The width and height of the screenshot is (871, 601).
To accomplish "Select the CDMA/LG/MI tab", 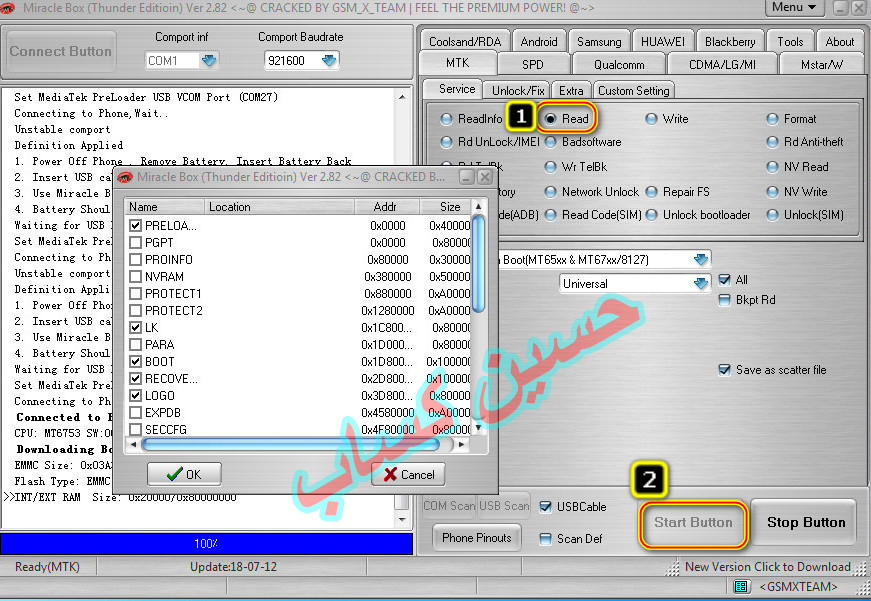I will [722, 64].
